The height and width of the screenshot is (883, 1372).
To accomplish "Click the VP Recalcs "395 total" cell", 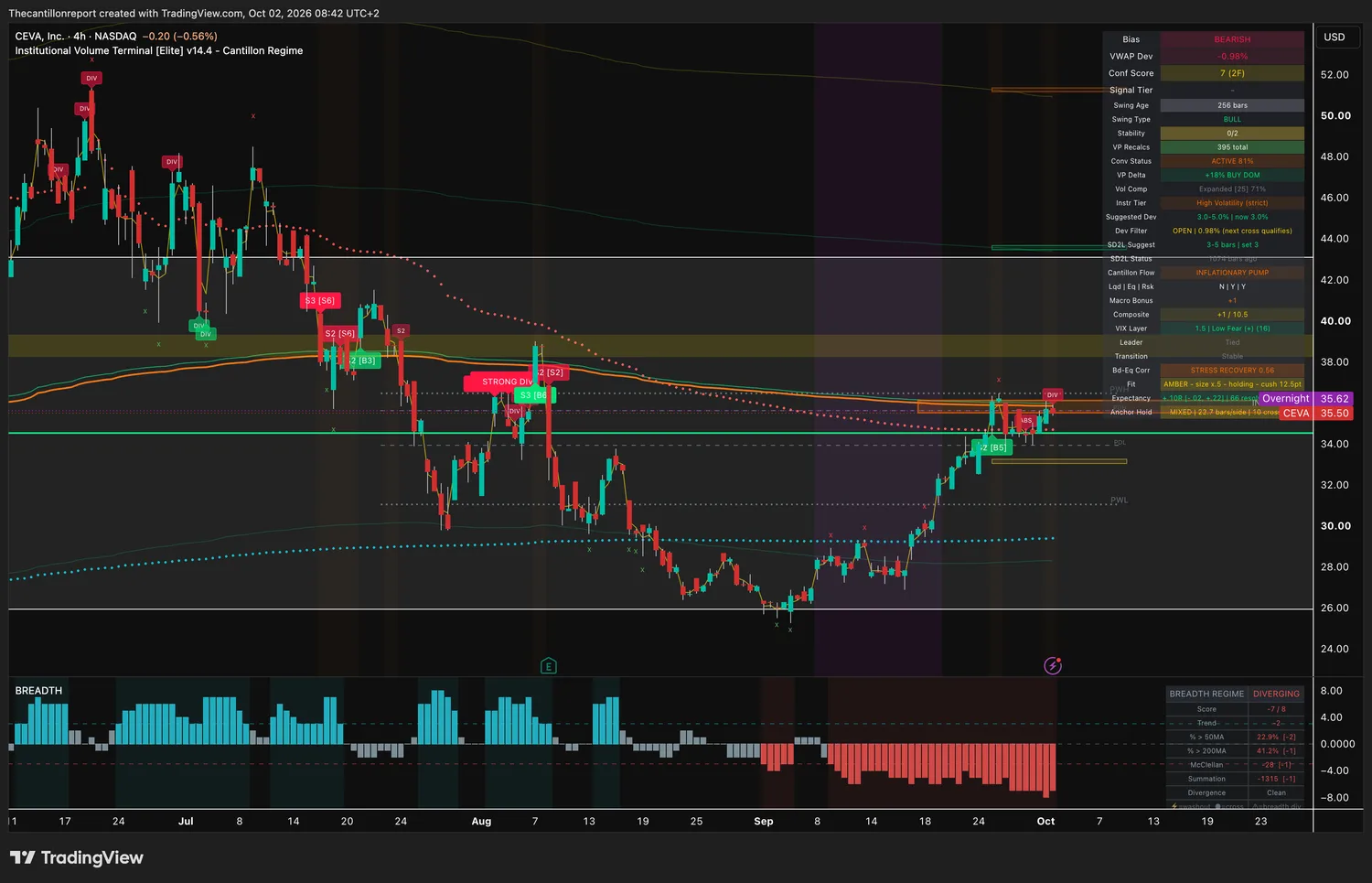I will tap(1232, 147).
